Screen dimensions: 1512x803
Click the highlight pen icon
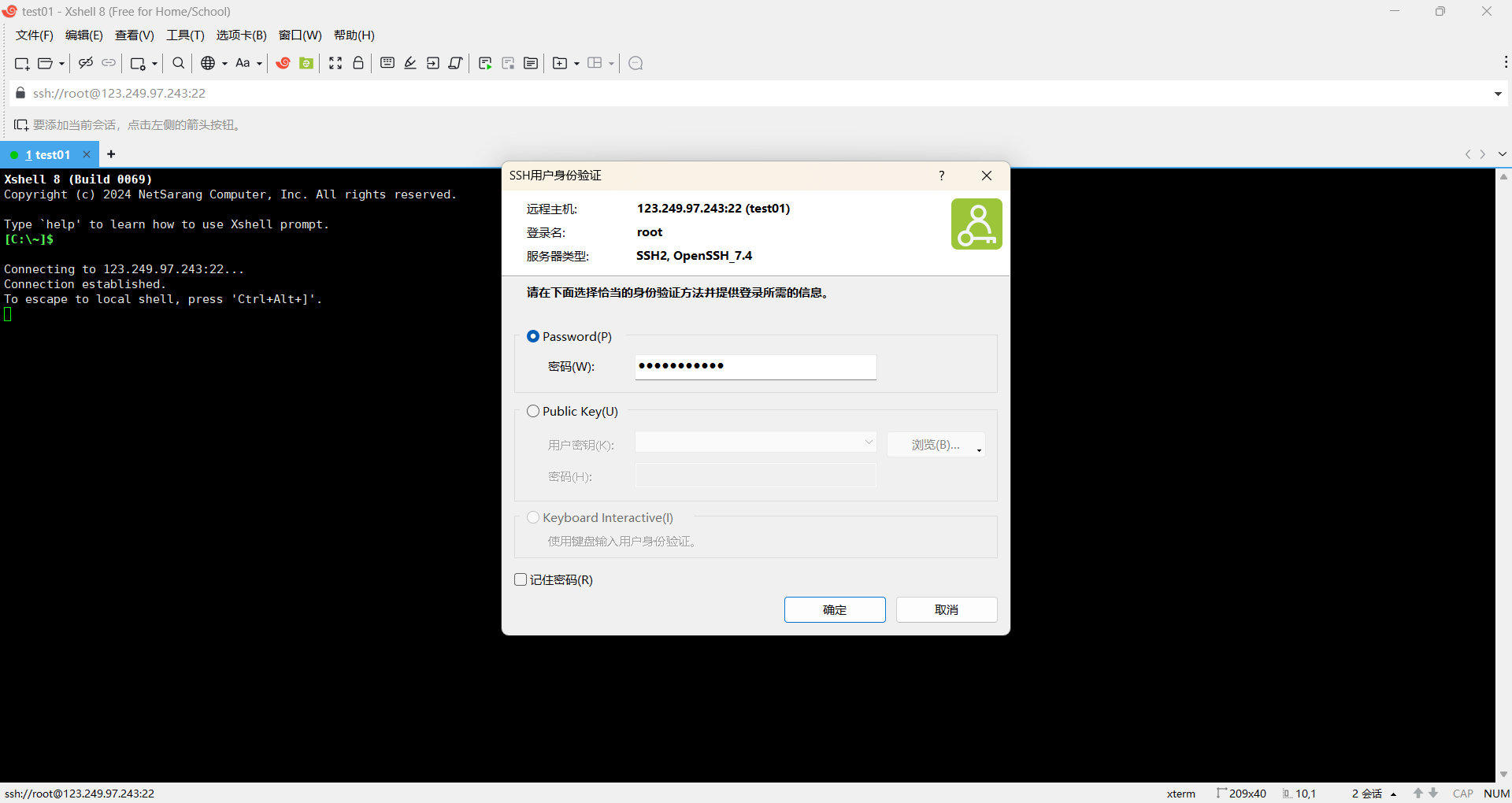(410, 63)
